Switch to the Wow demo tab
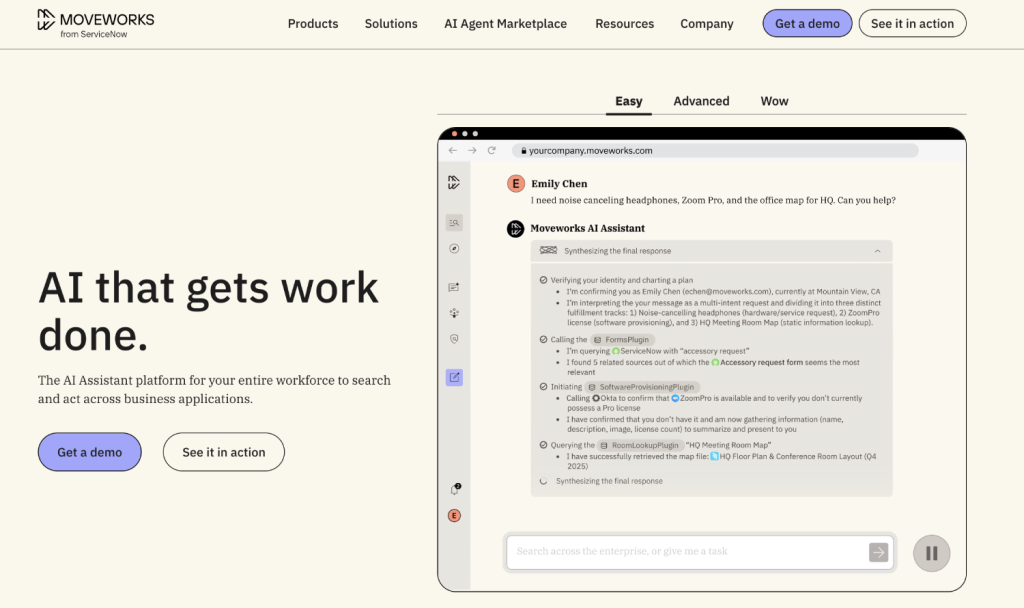Screen dimensions: 1024x608 click(x=775, y=101)
